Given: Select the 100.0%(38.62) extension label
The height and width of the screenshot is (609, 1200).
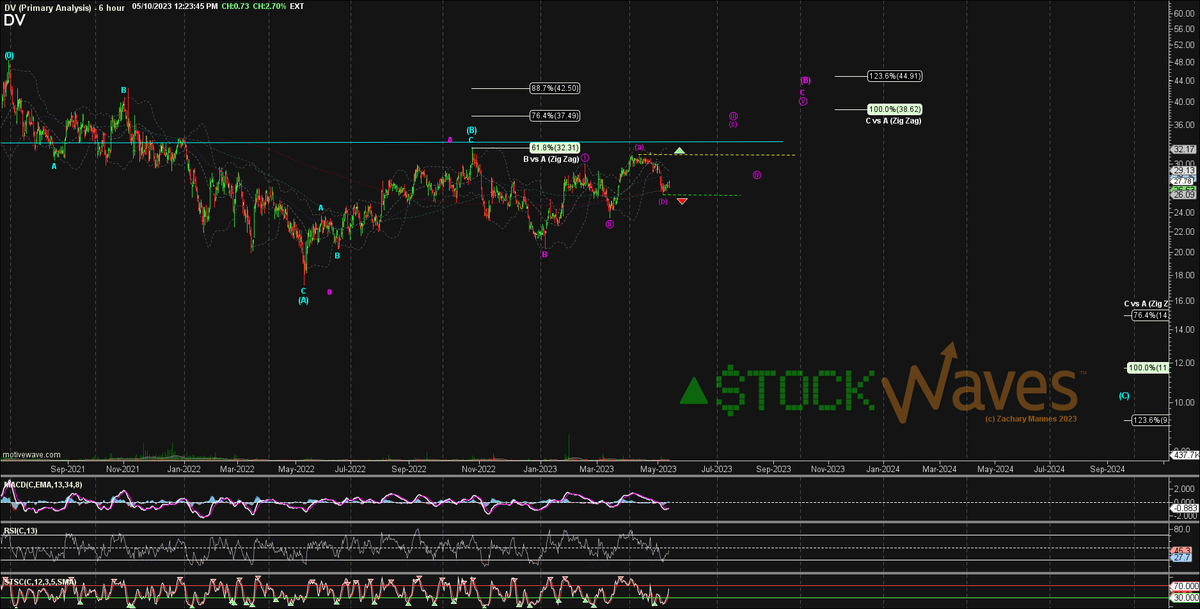Looking at the screenshot, I should pos(894,109).
